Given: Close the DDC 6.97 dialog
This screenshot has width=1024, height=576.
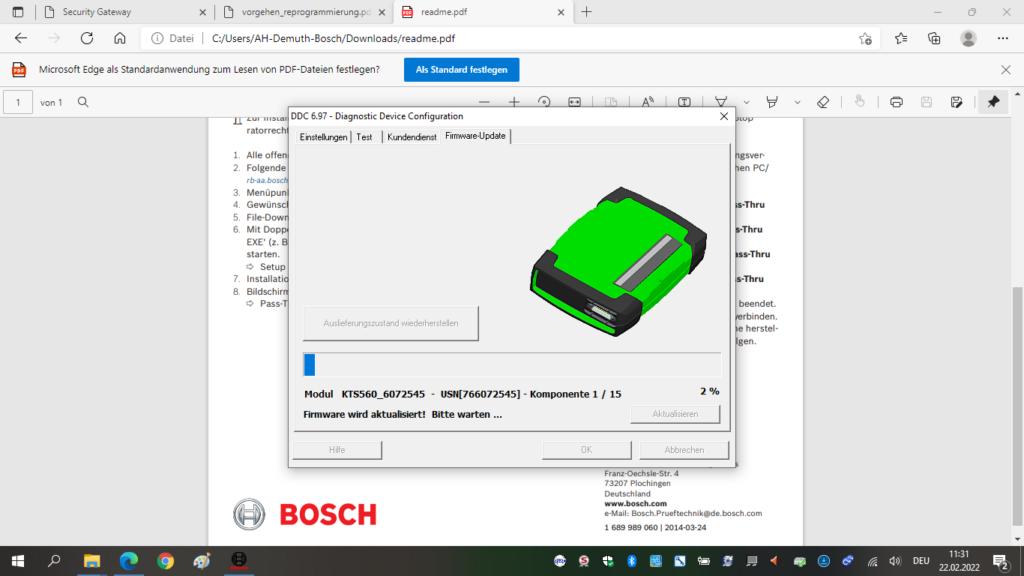Looking at the screenshot, I should click(724, 116).
